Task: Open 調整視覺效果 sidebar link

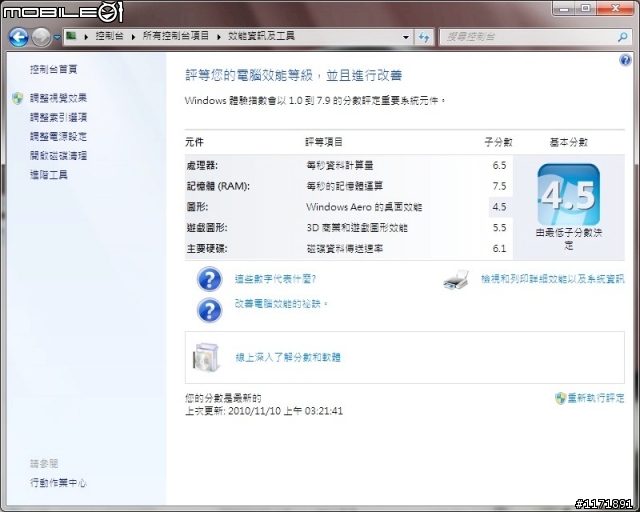Action: (58, 98)
